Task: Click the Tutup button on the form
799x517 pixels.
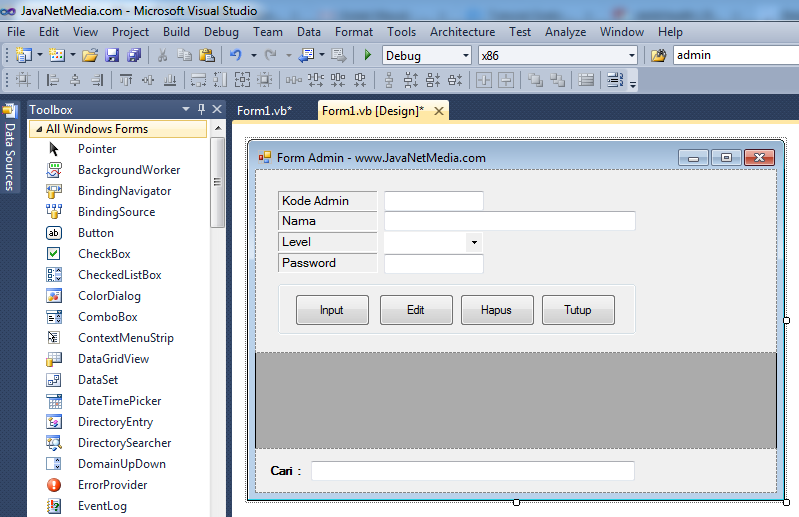Action: pyautogui.click(x=578, y=310)
